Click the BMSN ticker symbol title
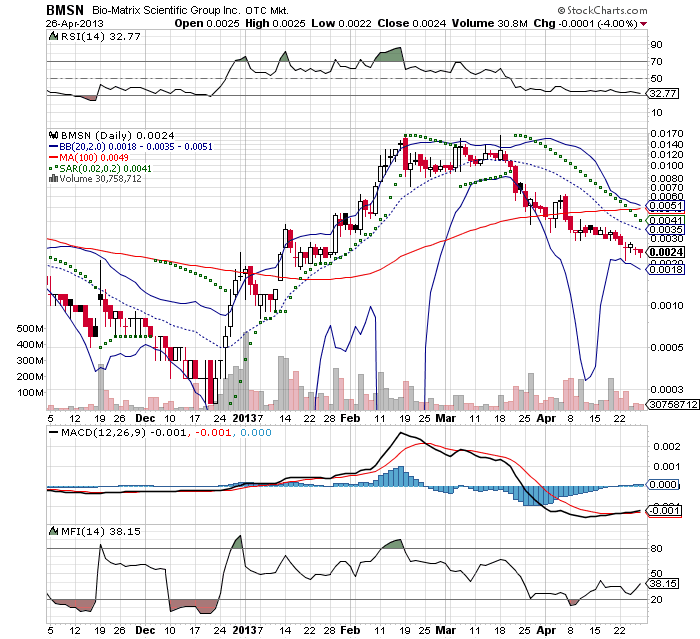 (65, 10)
